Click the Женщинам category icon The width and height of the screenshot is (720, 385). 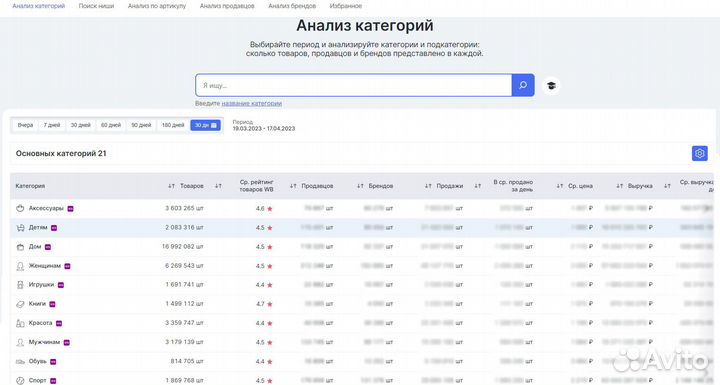point(20,266)
